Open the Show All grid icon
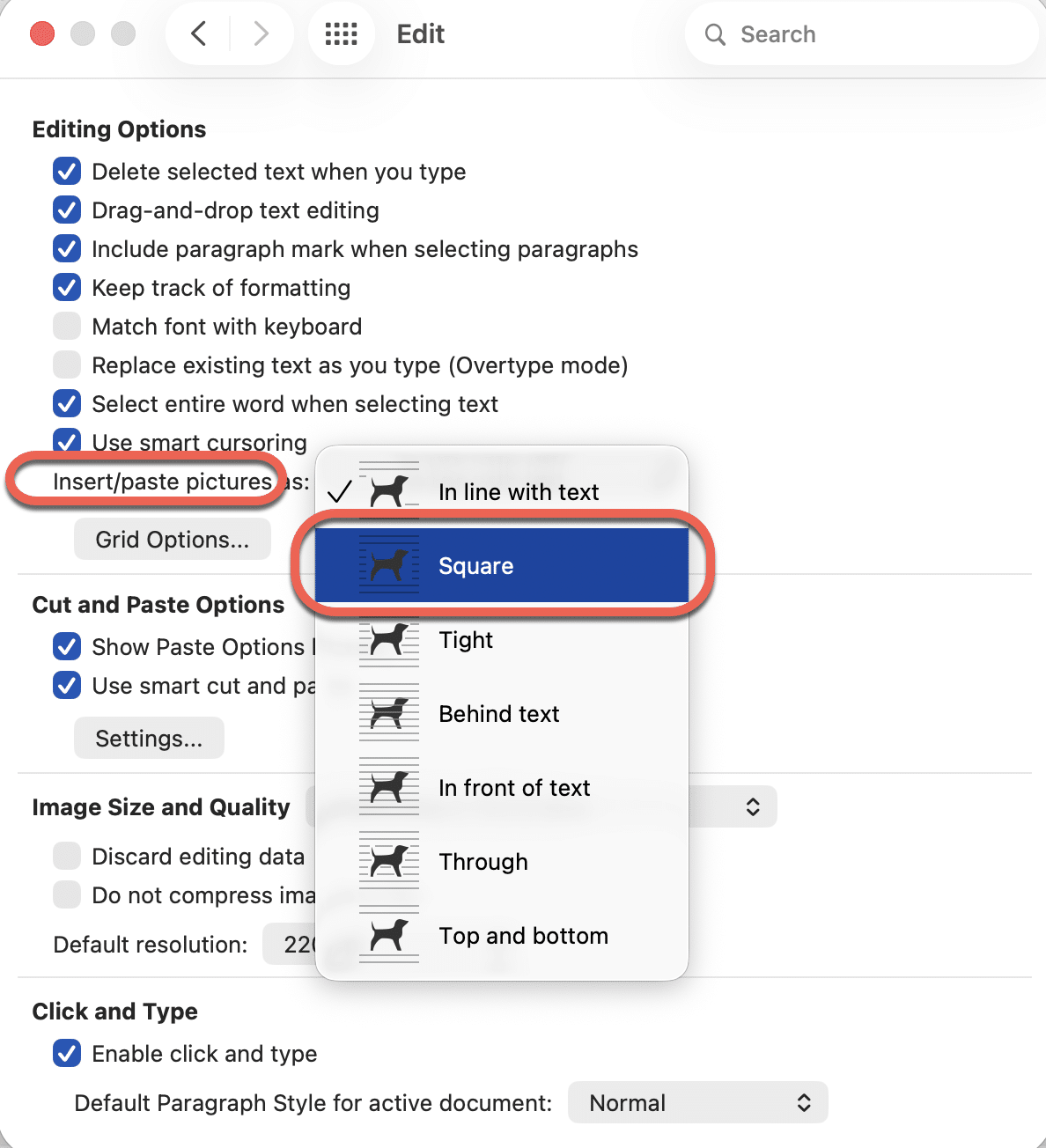Image resolution: width=1046 pixels, height=1148 pixels. 341,34
